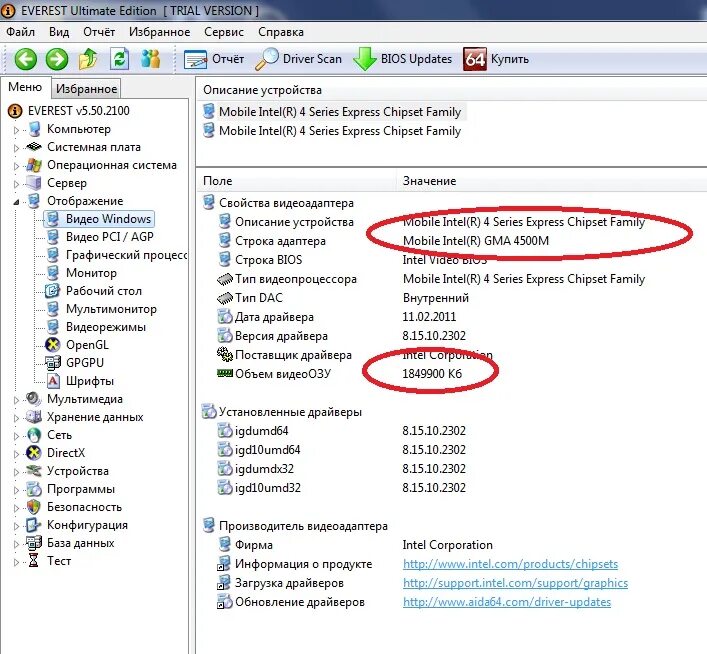Open the Отчёт report toolbar button
Image resolution: width=707 pixels, height=654 pixels.
(214, 59)
